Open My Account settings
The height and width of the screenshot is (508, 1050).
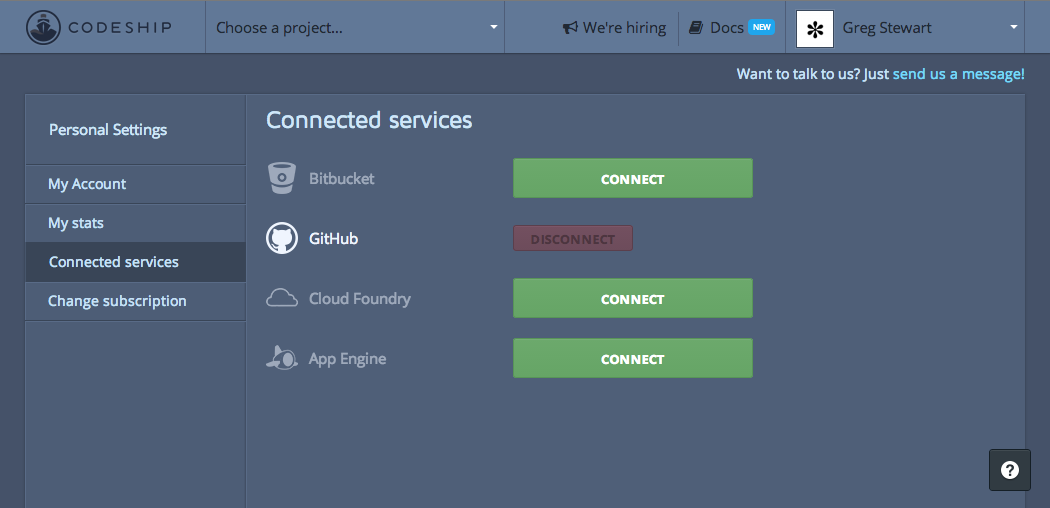pyautogui.click(x=136, y=184)
